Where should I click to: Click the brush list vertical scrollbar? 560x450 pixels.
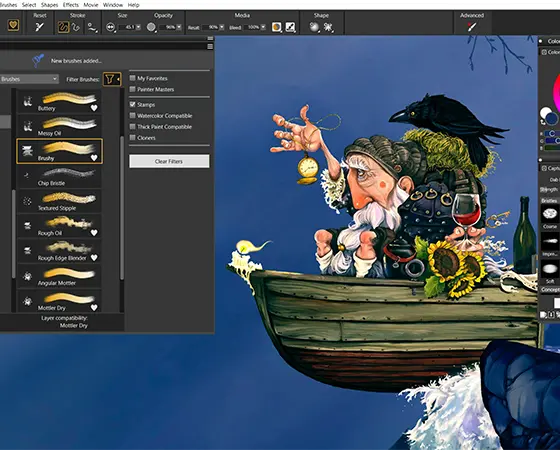122,207
